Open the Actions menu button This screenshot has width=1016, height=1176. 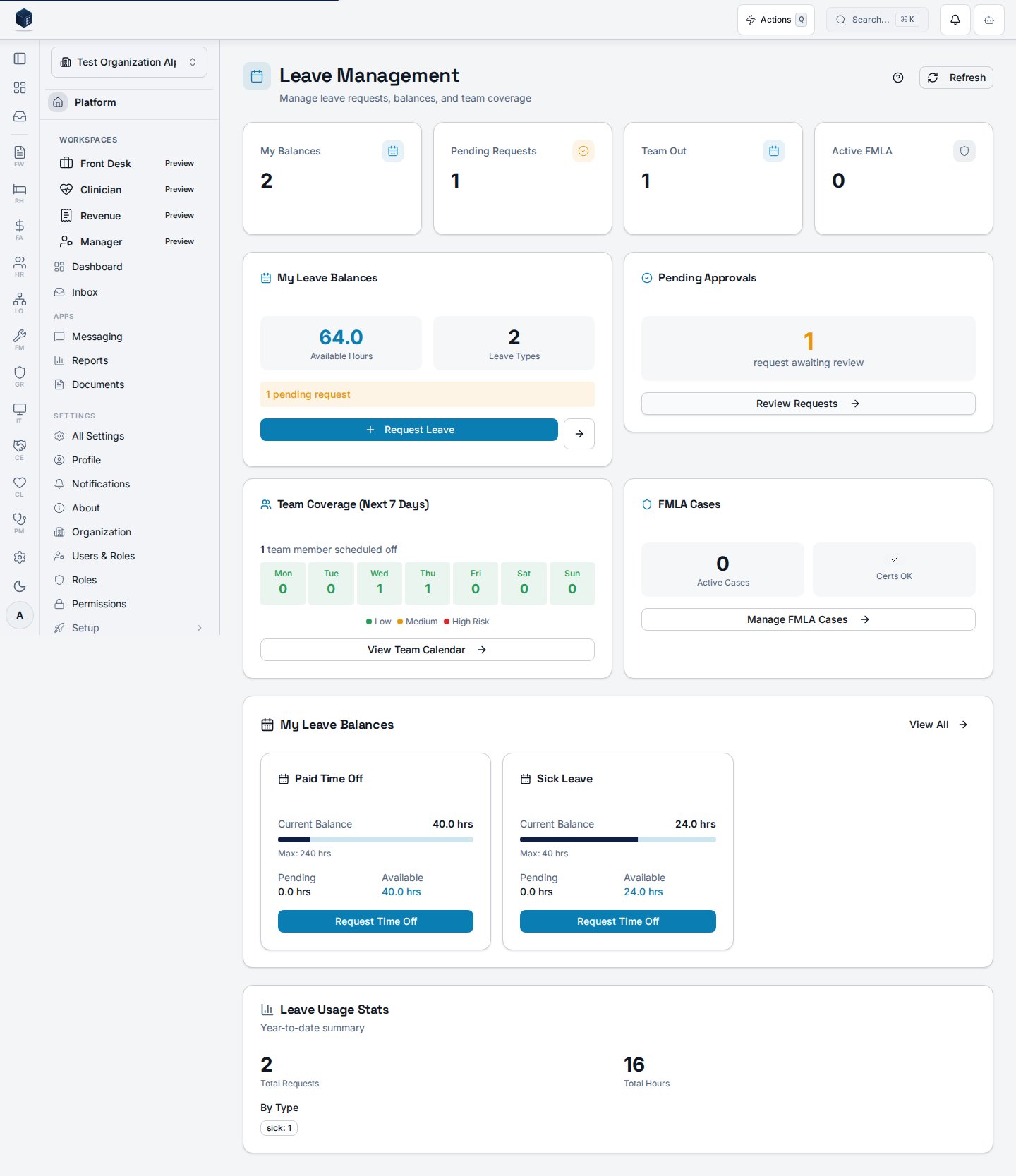[776, 20]
